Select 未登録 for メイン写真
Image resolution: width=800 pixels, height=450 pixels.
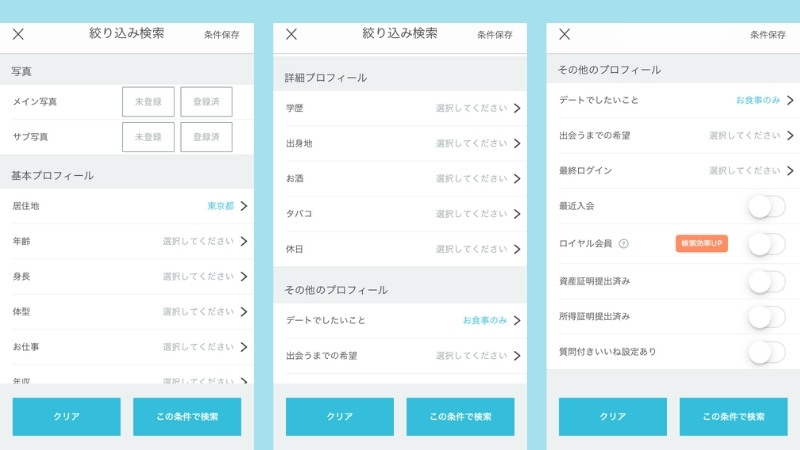point(148,102)
